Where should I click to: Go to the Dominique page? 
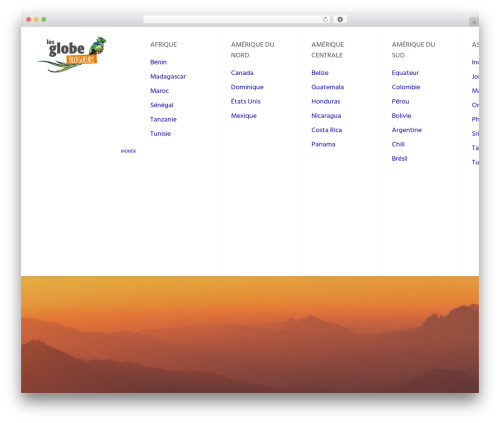[247, 87]
